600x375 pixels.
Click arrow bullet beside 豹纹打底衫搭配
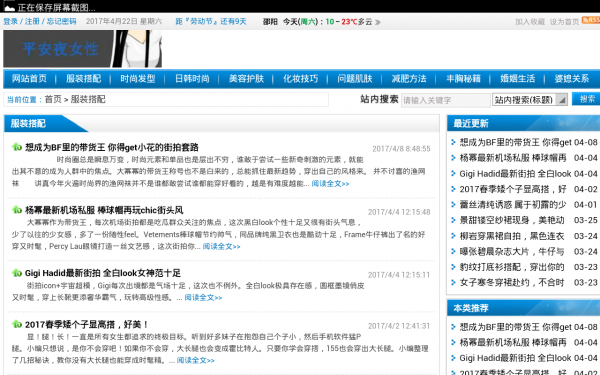[x=453, y=267]
